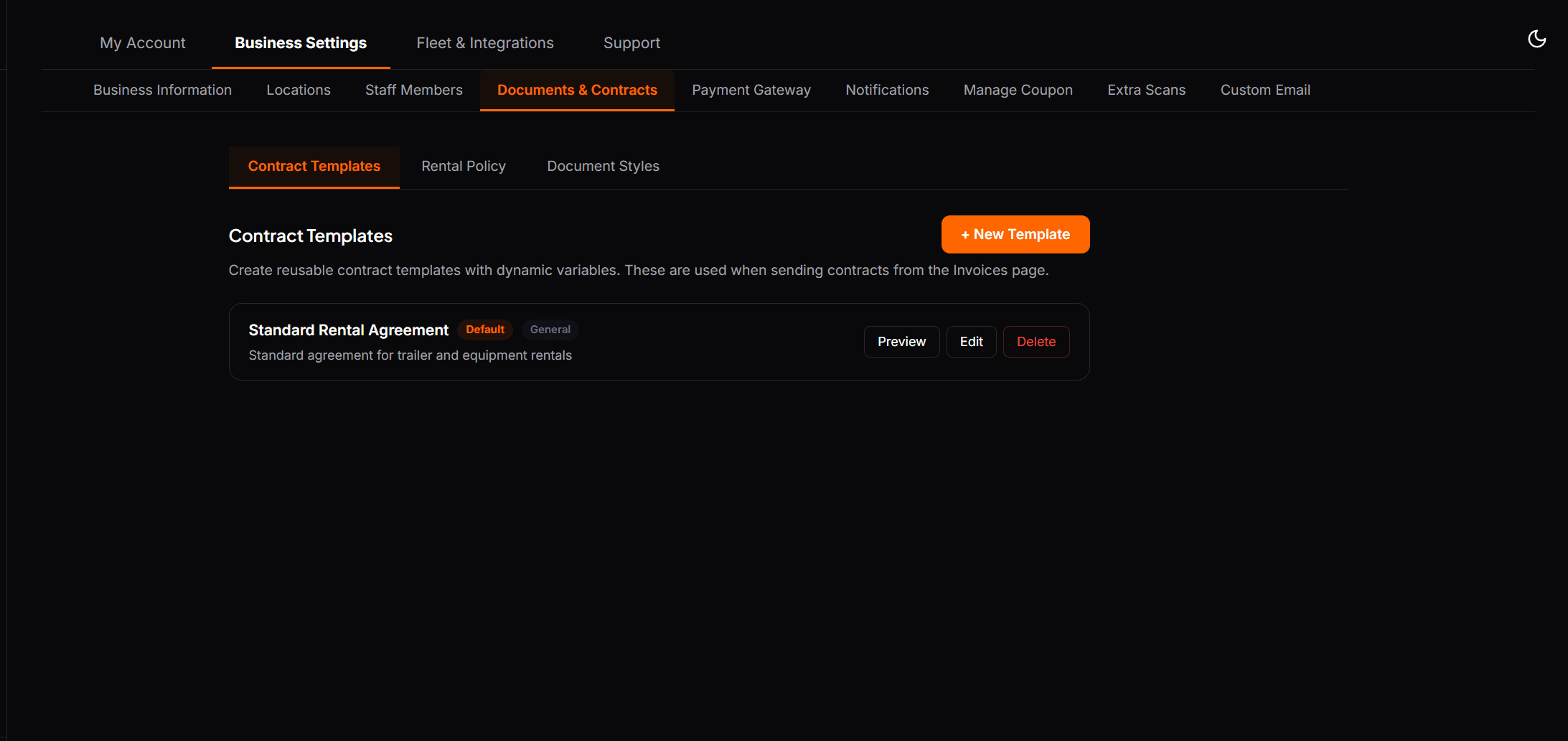This screenshot has width=1568, height=741.
Task: Switch to the Rental Policy tab
Action: 463,166
